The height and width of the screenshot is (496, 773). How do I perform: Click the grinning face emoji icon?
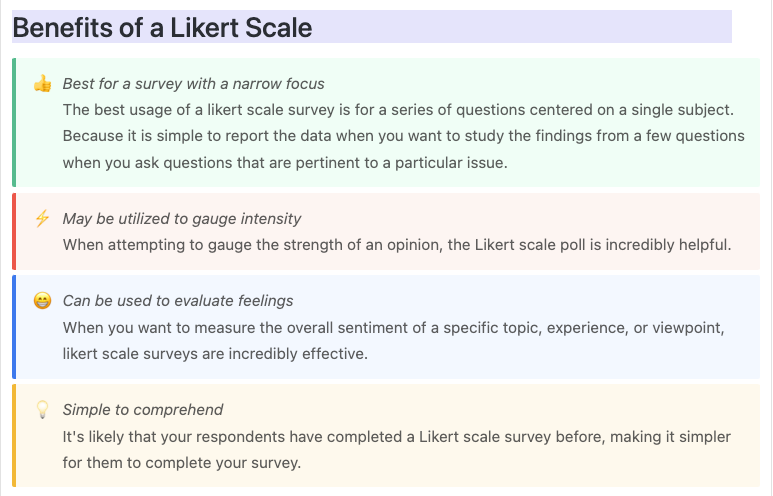(x=42, y=301)
